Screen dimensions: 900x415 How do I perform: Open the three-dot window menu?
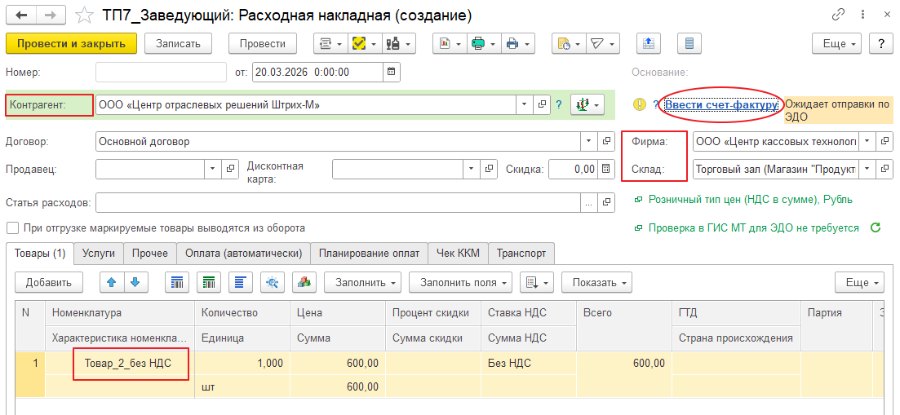[x=863, y=15]
